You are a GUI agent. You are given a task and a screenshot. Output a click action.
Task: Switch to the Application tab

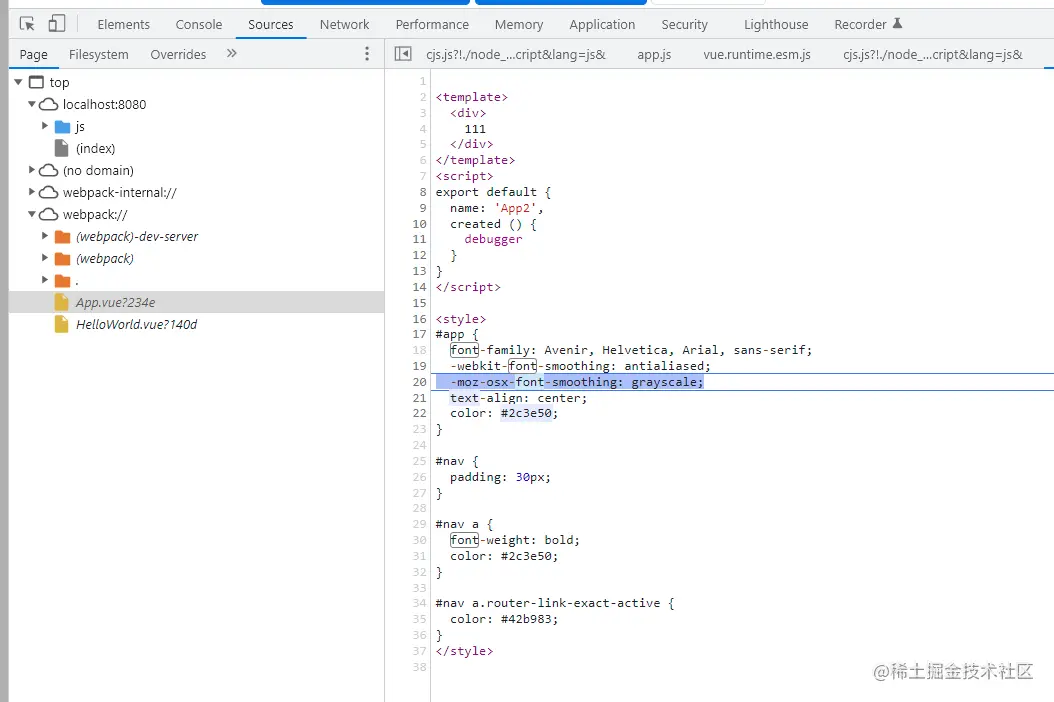point(602,25)
